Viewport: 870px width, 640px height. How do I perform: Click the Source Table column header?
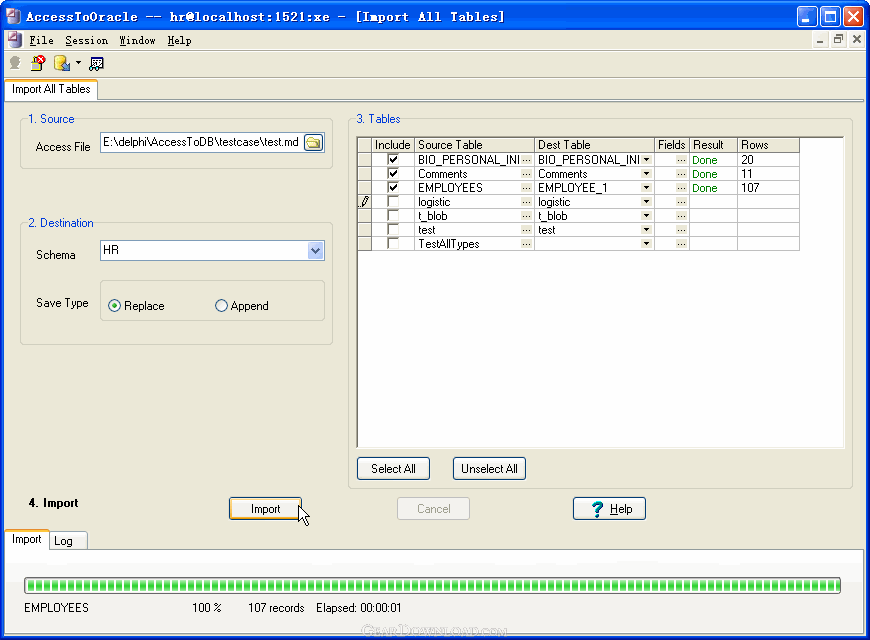click(474, 145)
